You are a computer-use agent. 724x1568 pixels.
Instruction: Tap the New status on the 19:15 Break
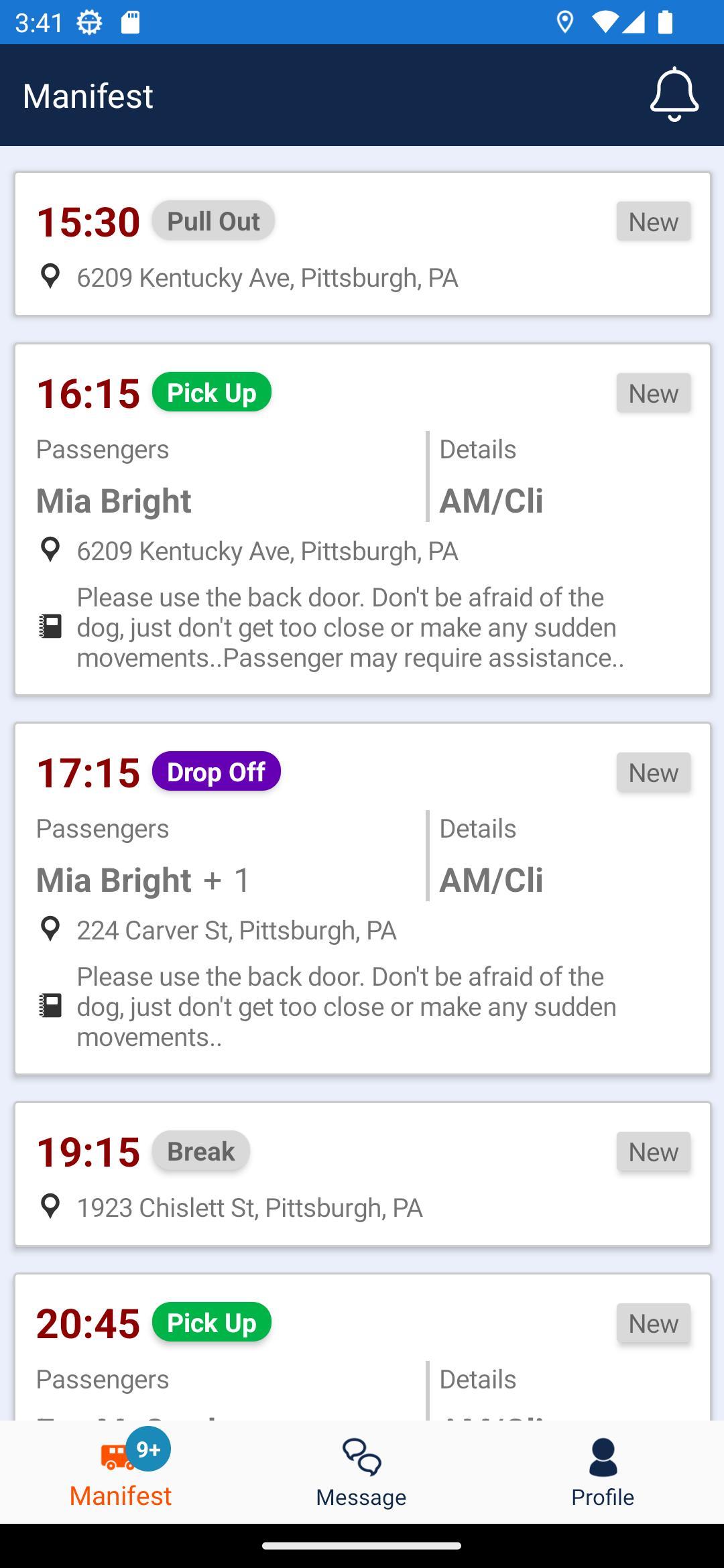(x=654, y=1151)
